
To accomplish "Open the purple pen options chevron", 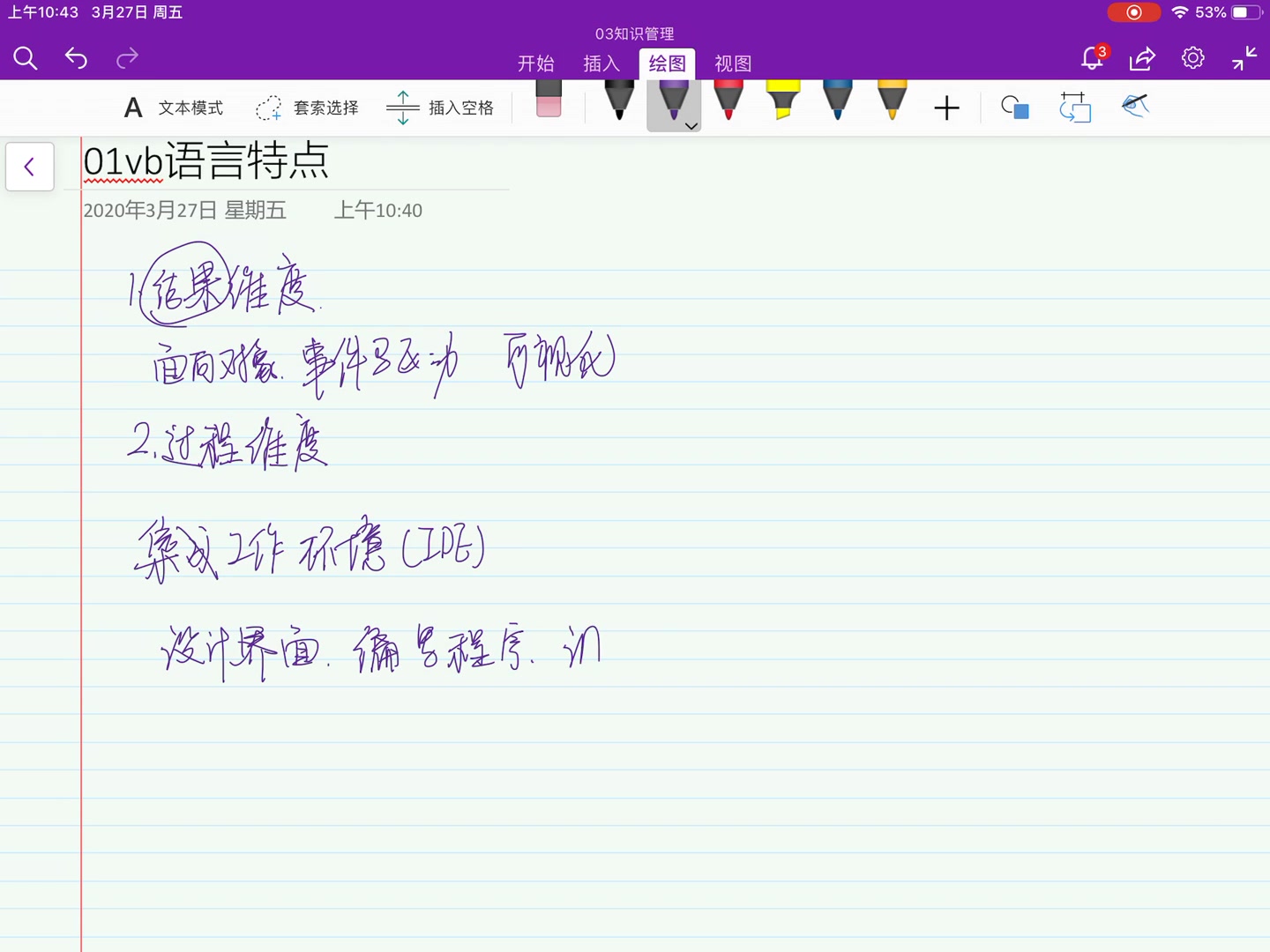I will pos(691,125).
